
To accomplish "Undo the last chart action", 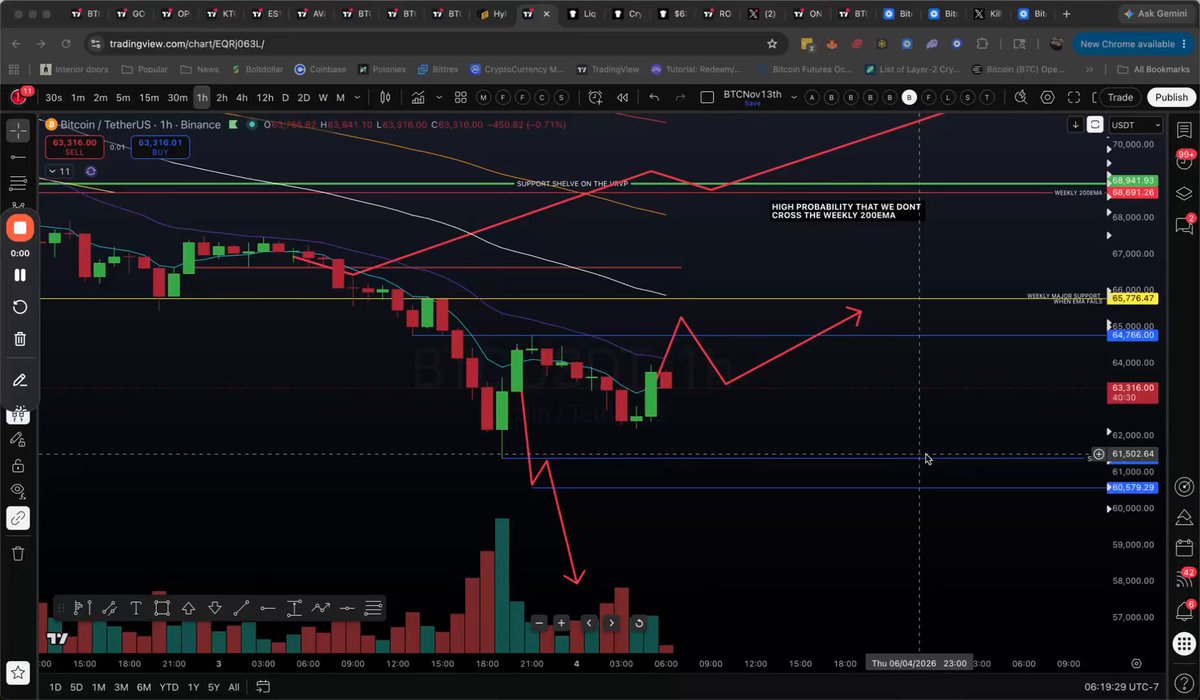I will pyautogui.click(x=654, y=97).
